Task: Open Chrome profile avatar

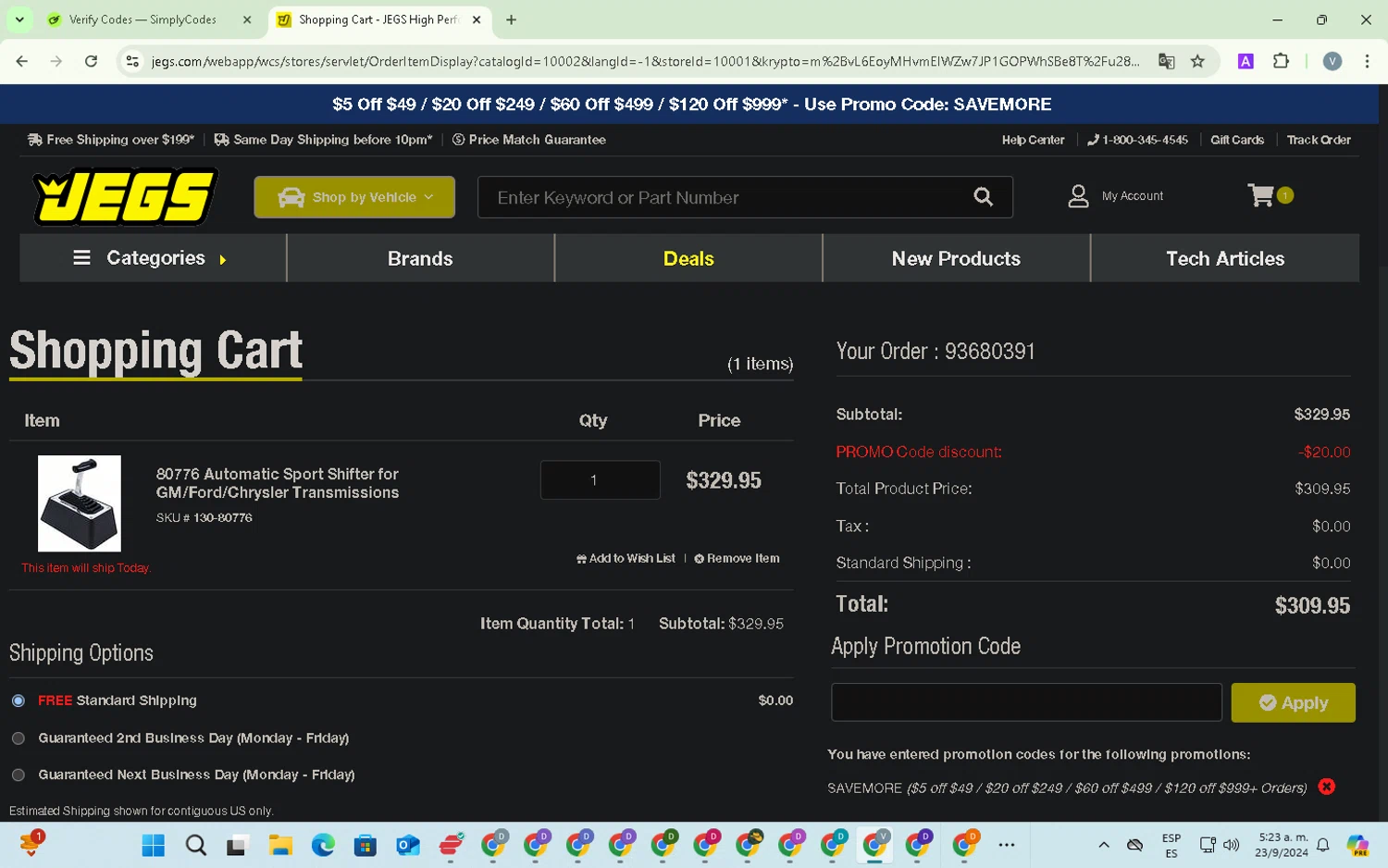Action: tap(1332, 61)
